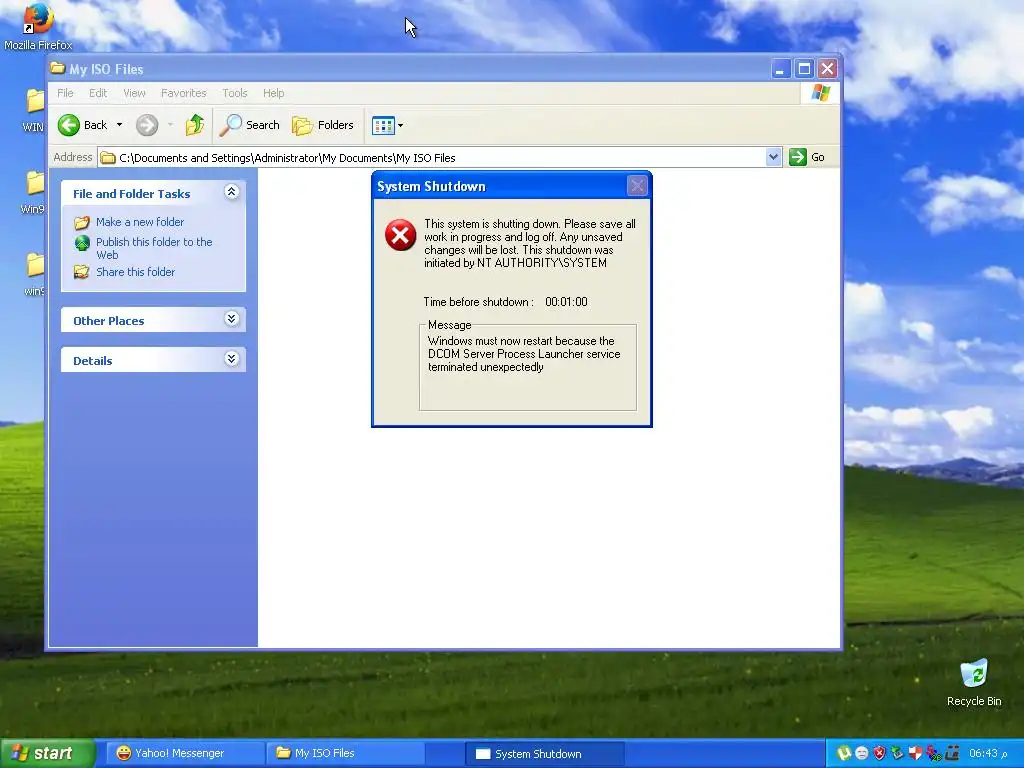Click the DCOM Server Process Launcher message
This screenshot has height=768, width=1024.
(x=524, y=354)
